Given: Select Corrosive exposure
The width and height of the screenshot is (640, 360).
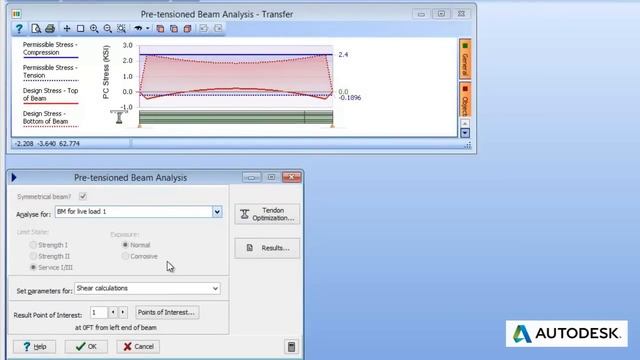Looking at the screenshot, I should click(125, 256).
